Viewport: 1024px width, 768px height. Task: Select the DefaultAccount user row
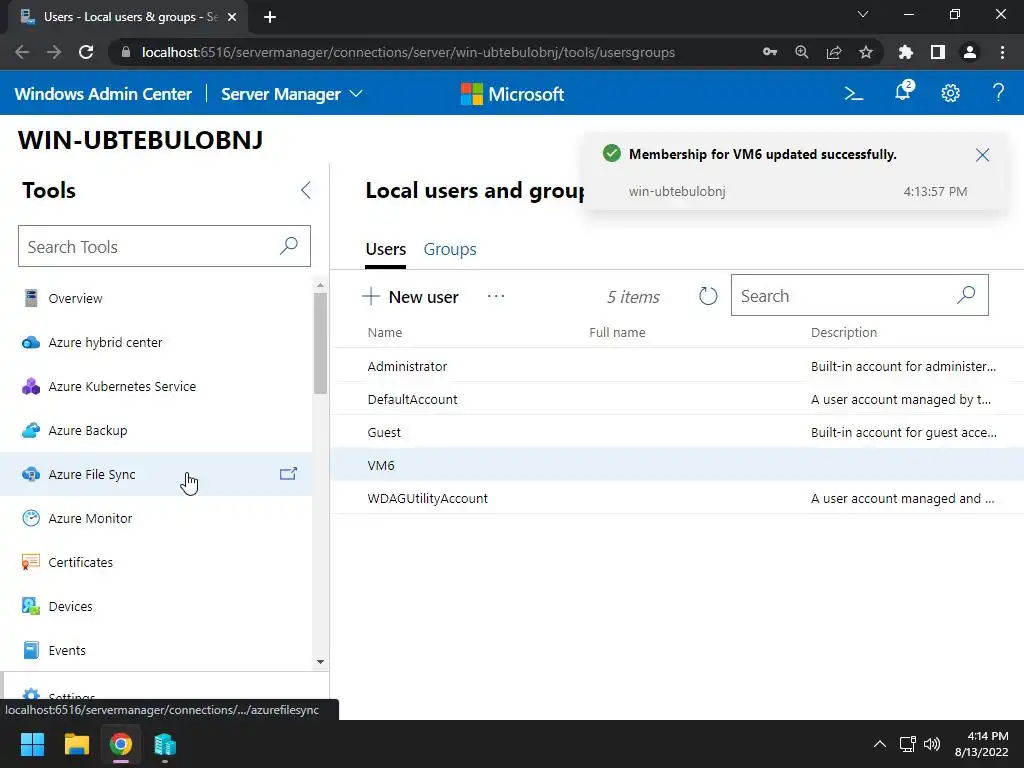click(677, 399)
